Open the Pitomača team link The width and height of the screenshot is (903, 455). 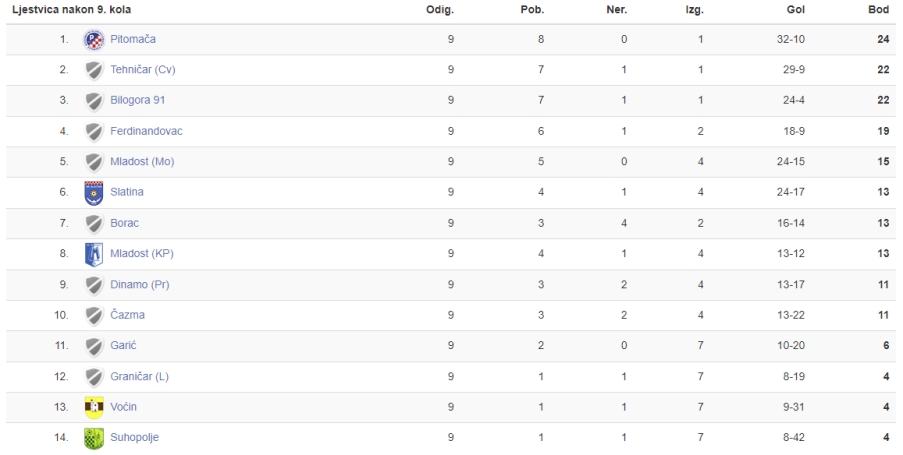coord(133,39)
